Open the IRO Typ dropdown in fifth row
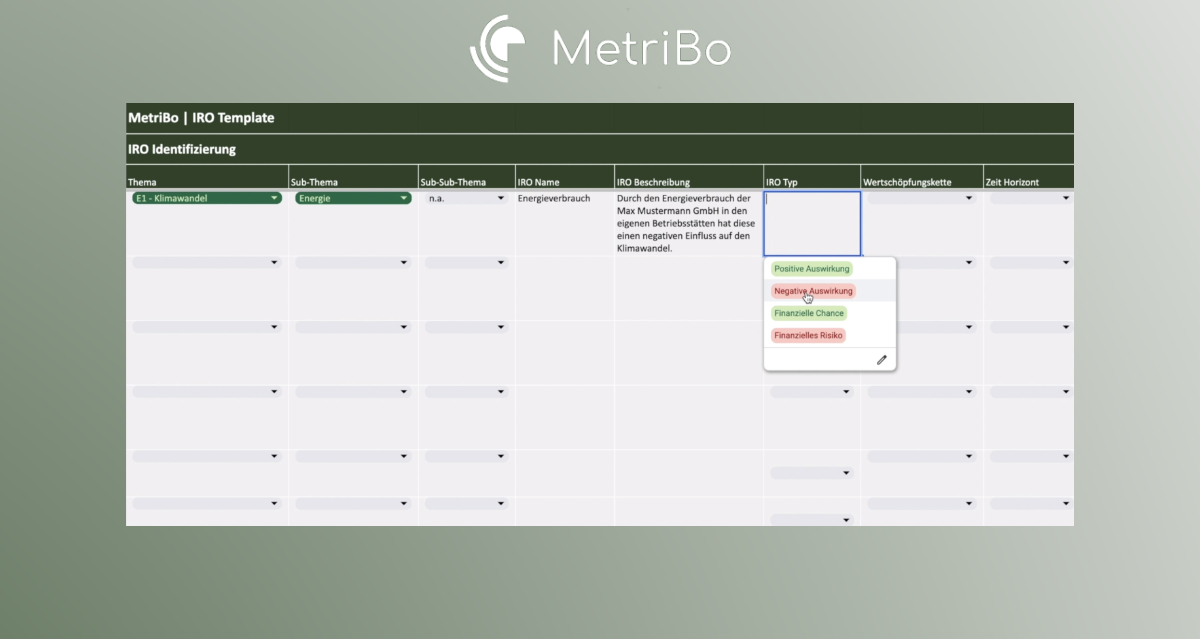Image resolution: width=1200 pixels, height=639 pixels. 811,473
